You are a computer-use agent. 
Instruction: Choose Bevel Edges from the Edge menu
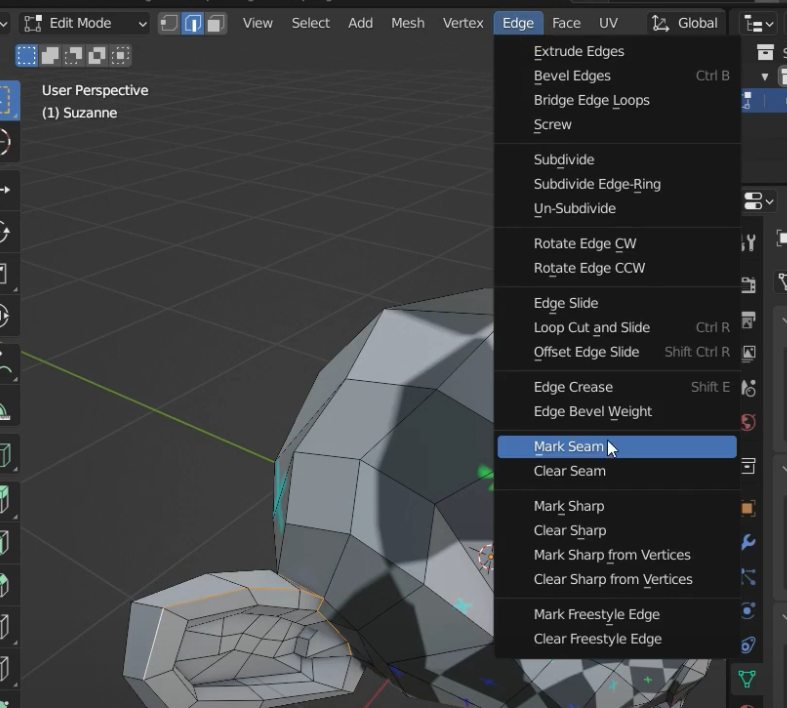click(x=572, y=76)
